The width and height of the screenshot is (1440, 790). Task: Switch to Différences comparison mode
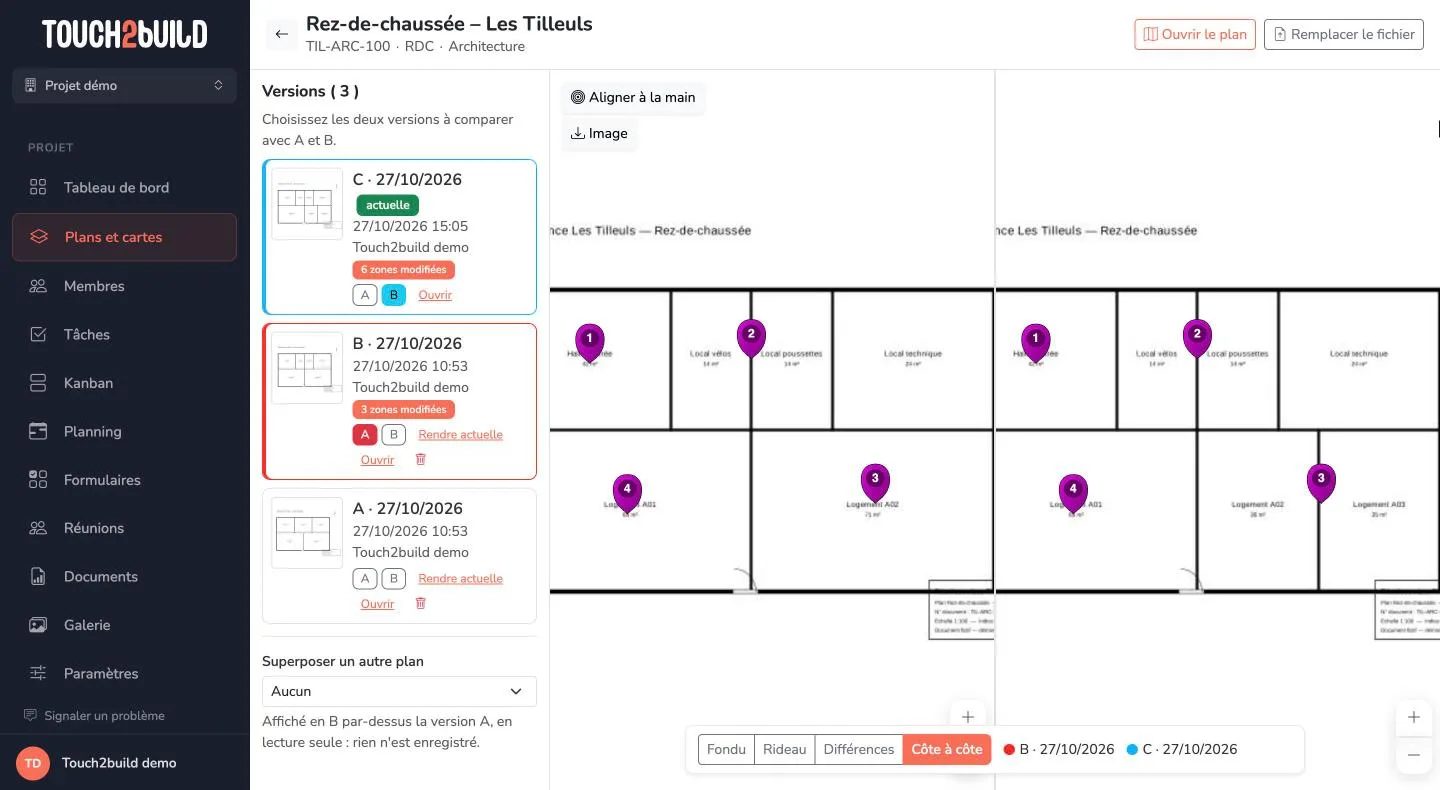[x=858, y=749]
